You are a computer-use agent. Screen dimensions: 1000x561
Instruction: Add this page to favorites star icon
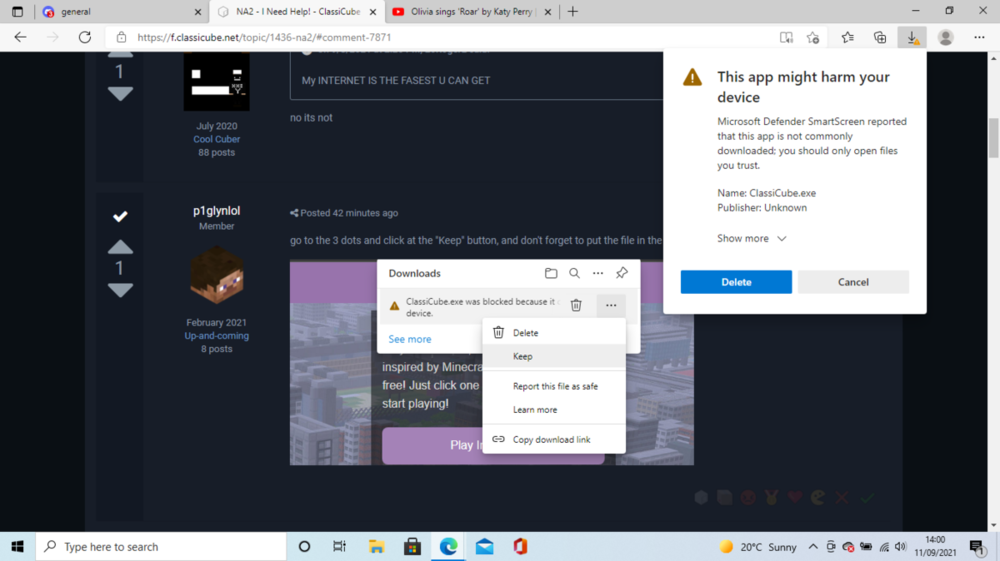(x=813, y=38)
